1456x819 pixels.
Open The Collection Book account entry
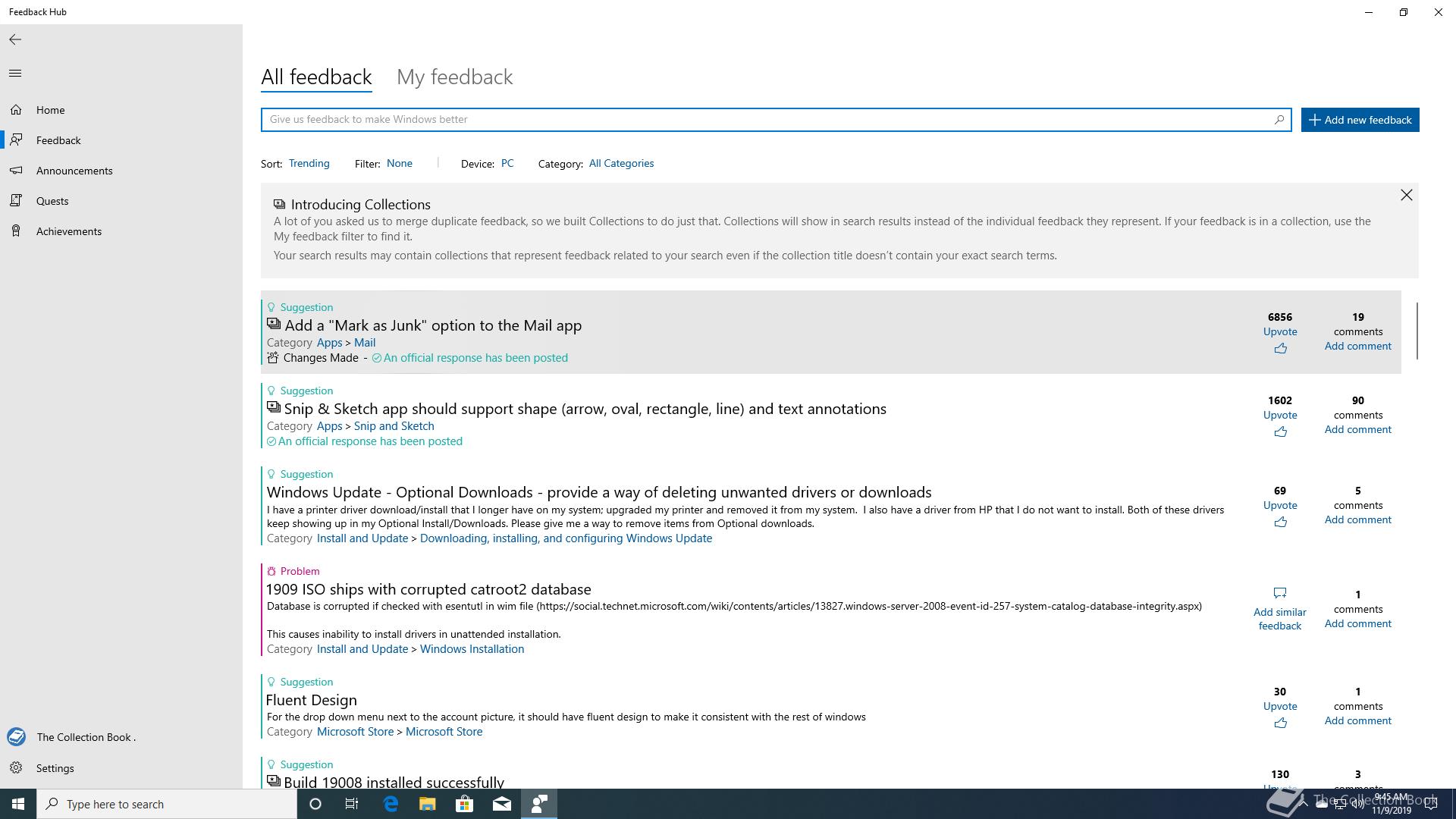pos(121,737)
